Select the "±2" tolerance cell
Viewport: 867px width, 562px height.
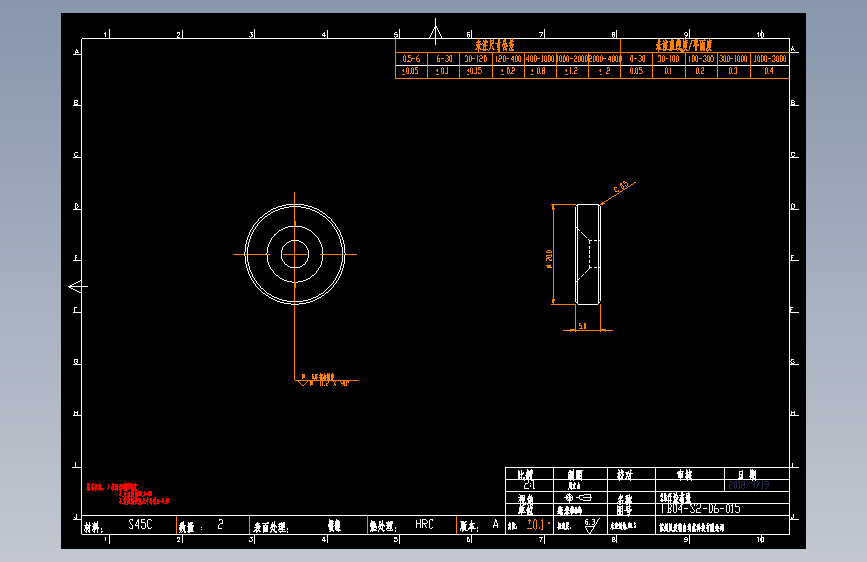click(x=604, y=71)
